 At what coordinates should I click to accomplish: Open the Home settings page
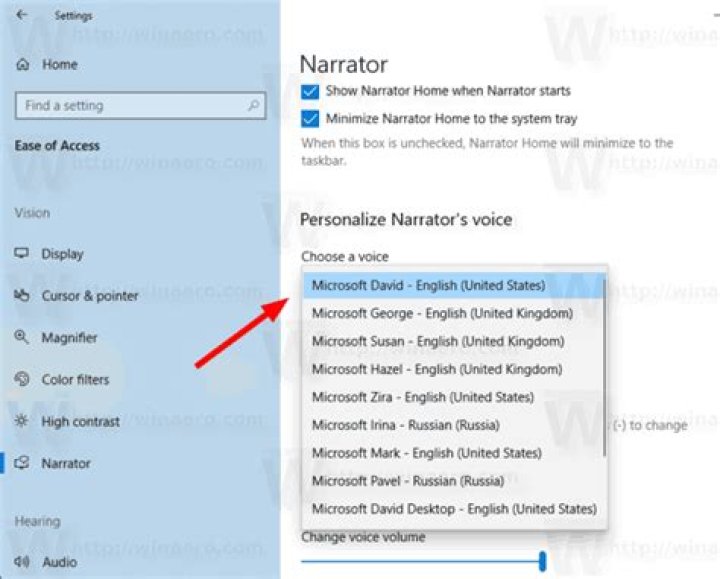pyautogui.click(x=60, y=65)
